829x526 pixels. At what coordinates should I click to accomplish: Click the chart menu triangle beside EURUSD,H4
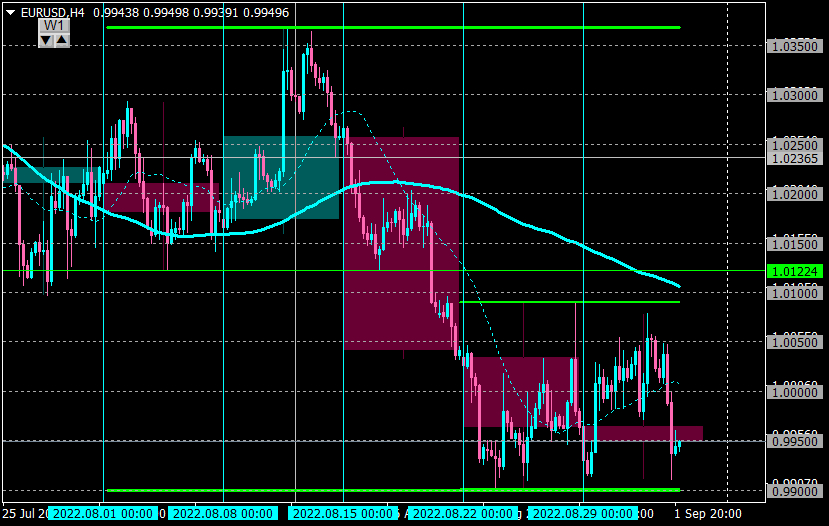[x=10, y=13]
